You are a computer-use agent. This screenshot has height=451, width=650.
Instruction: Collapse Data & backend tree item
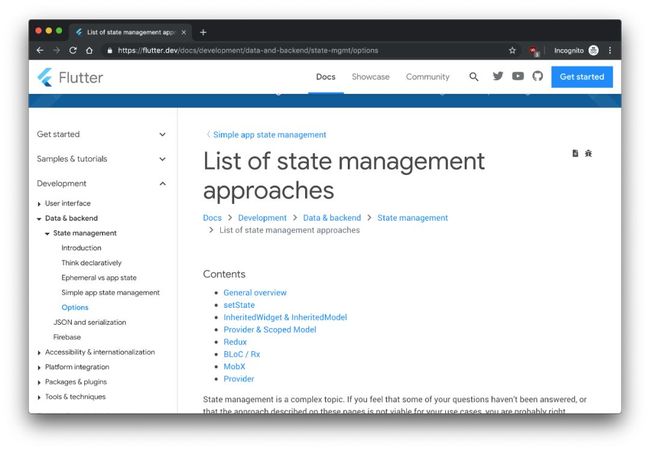tap(39, 219)
